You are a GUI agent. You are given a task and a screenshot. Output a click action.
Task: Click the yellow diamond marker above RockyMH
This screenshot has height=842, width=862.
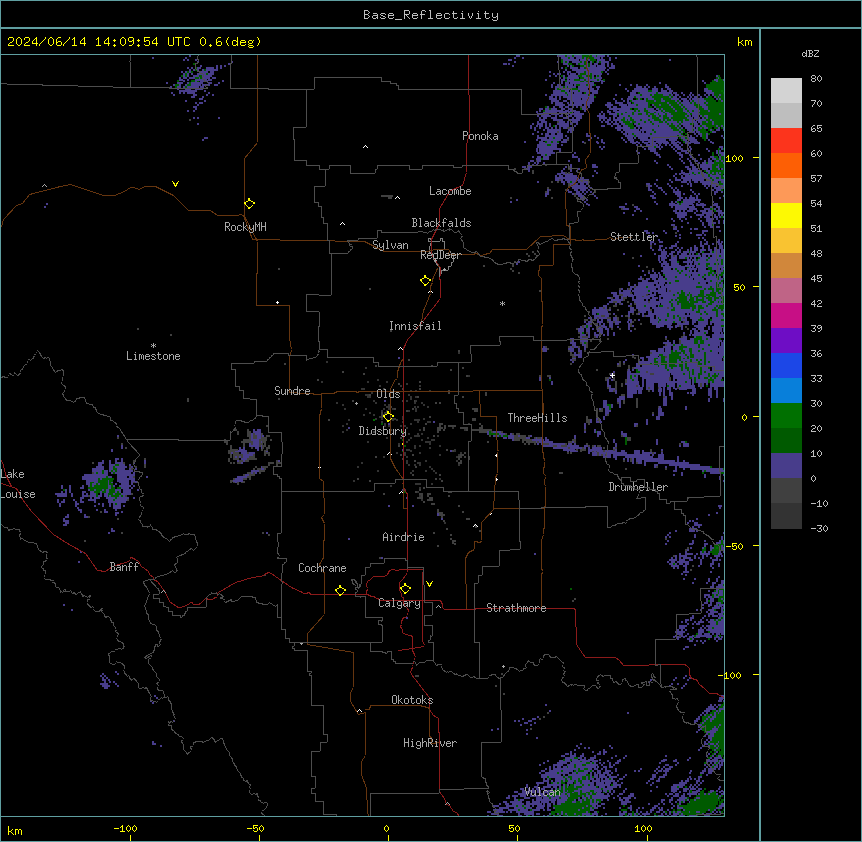(249, 204)
